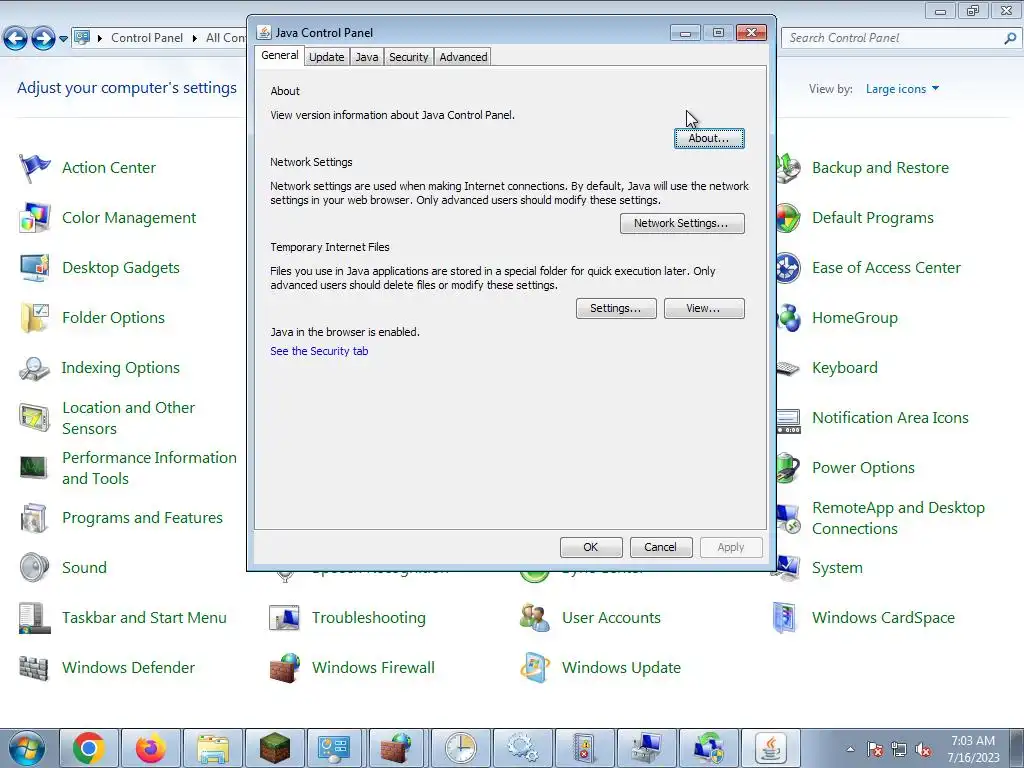
Task: Click the Performance Information and Tools icon
Action: click(x=34, y=468)
